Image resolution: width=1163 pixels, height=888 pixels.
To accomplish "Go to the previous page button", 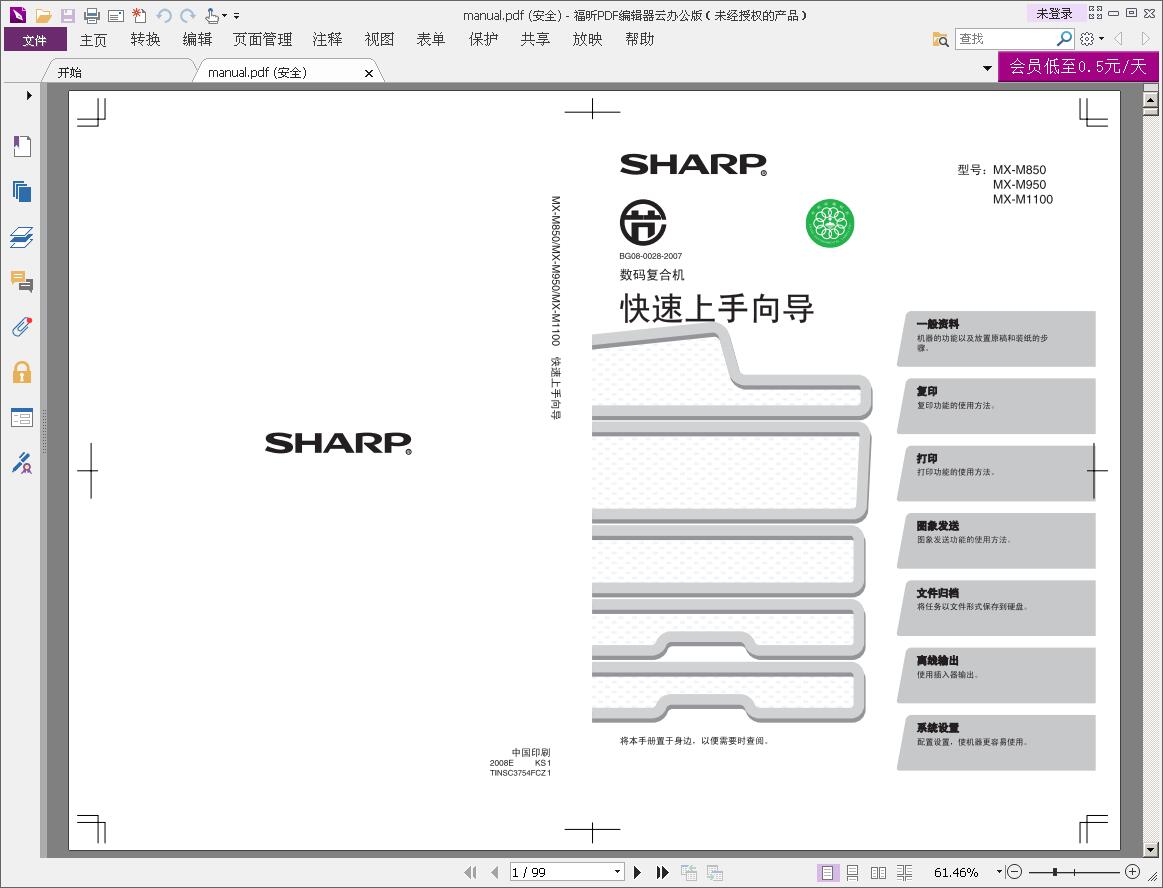I will 495,872.
